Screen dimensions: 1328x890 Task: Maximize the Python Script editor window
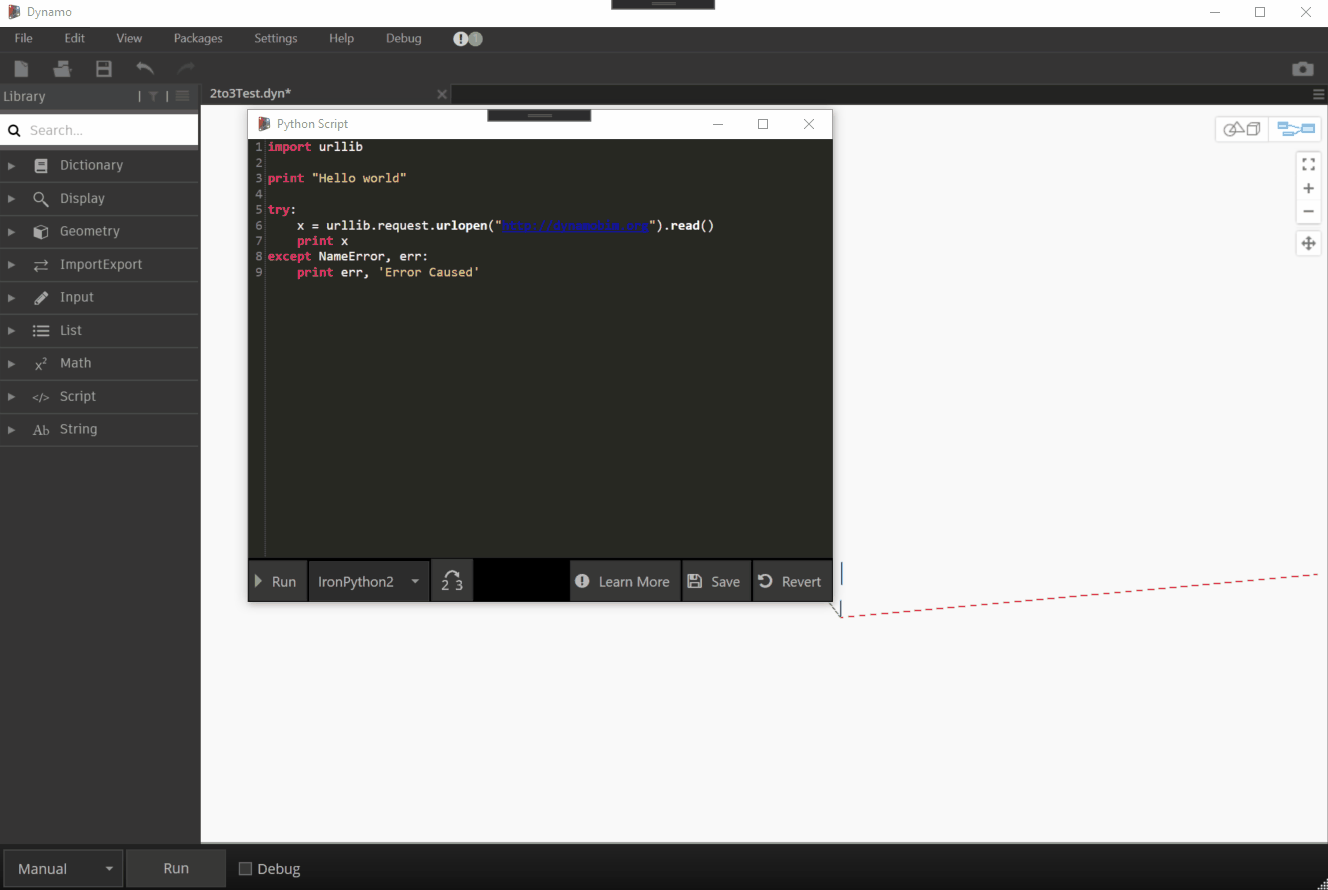(x=763, y=124)
